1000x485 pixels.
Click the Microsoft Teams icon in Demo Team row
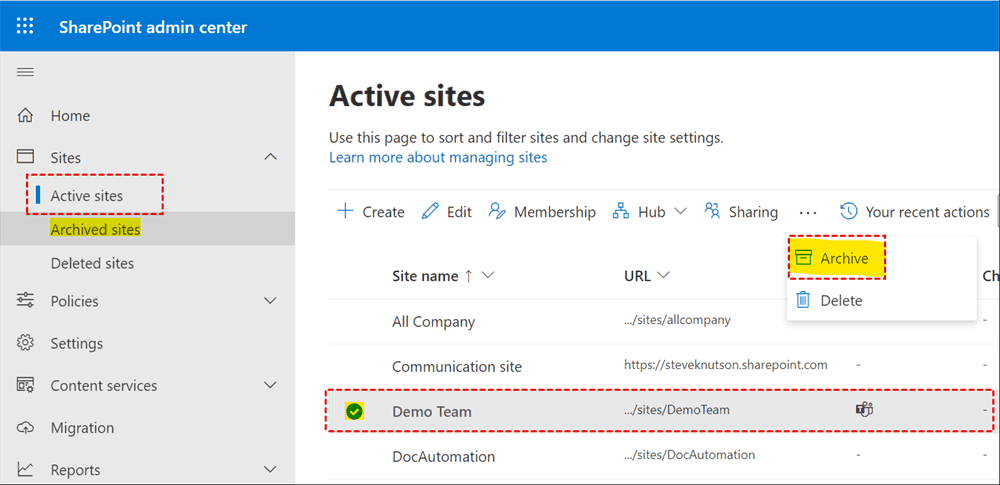tap(864, 410)
